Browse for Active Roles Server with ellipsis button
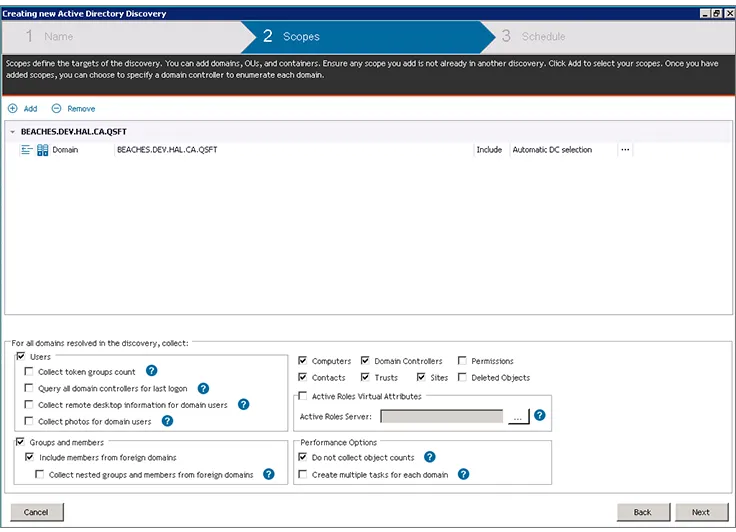Screen dimensions: 736x532 click(x=518, y=416)
